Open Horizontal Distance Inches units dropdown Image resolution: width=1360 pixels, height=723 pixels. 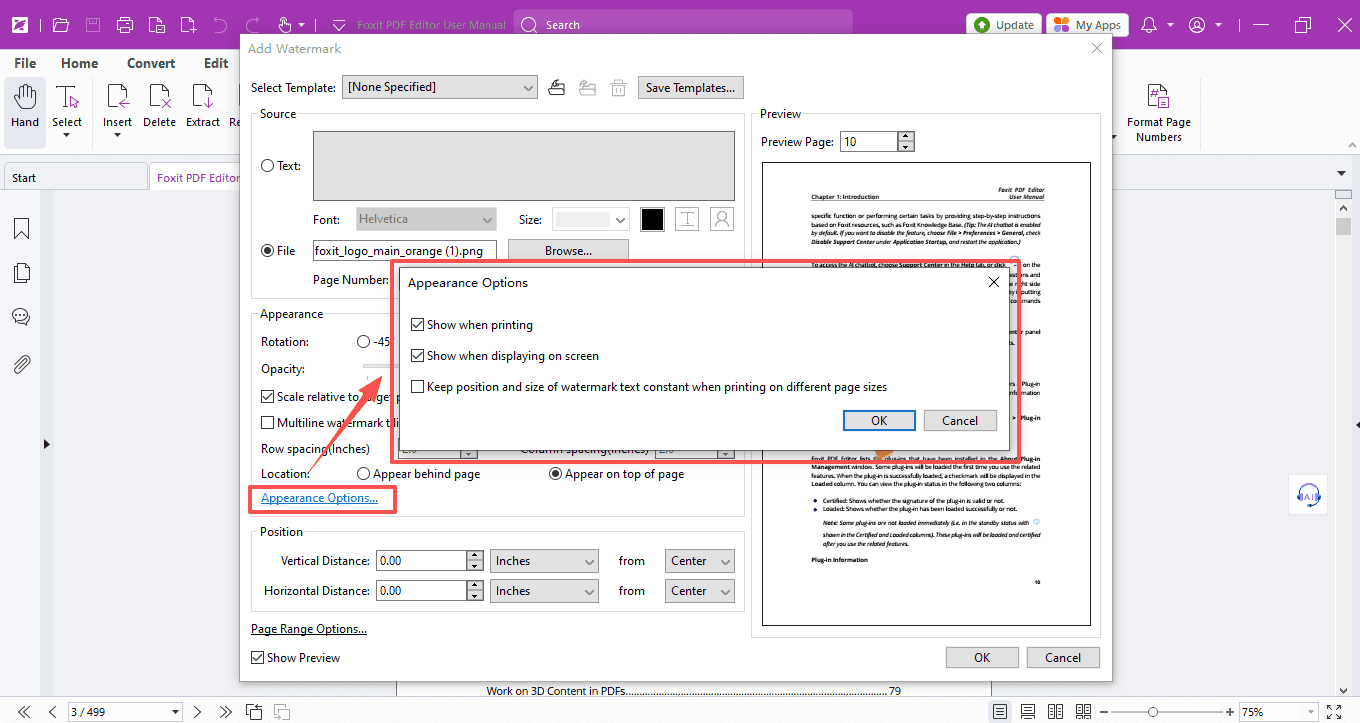(x=544, y=591)
